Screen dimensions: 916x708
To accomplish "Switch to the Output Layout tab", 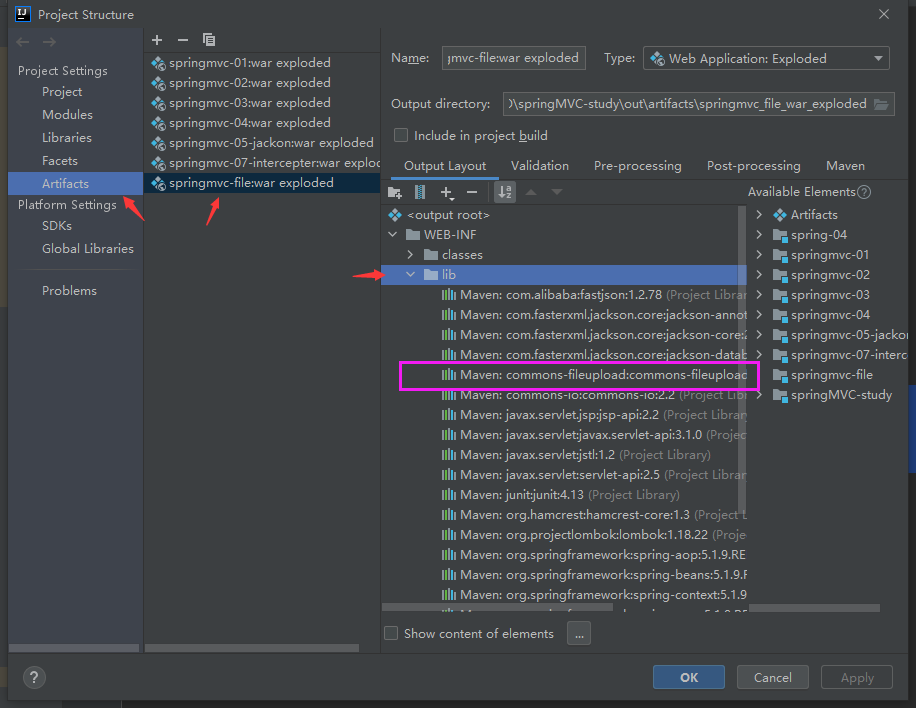I will pos(445,166).
